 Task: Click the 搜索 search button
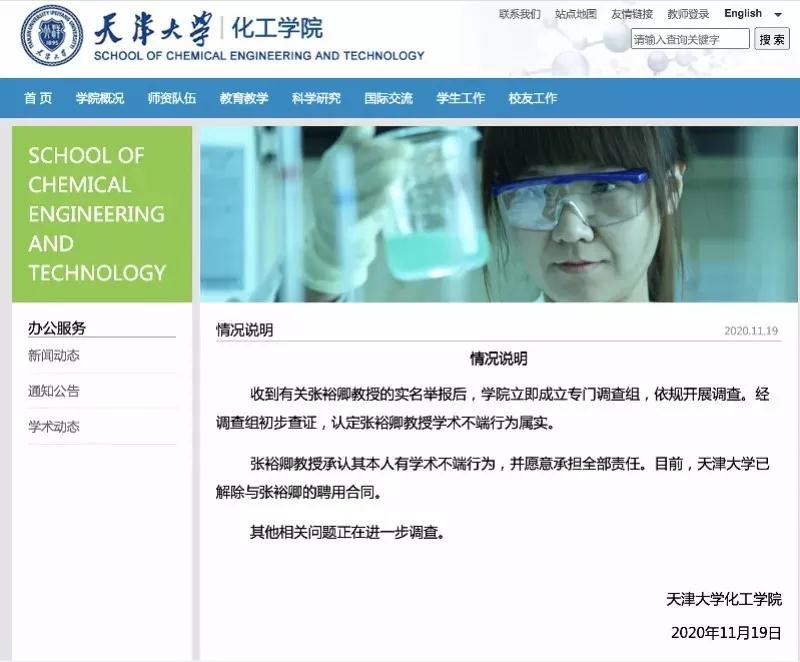click(x=772, y=39)
